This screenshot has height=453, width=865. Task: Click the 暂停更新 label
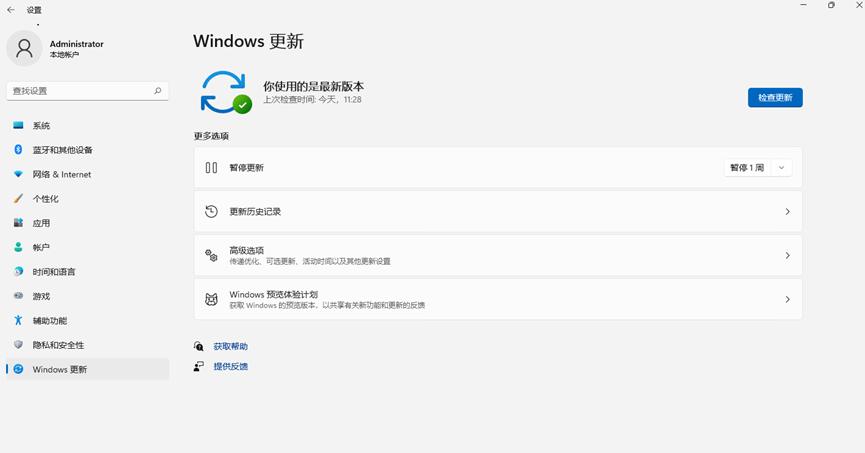pos(247,168)
